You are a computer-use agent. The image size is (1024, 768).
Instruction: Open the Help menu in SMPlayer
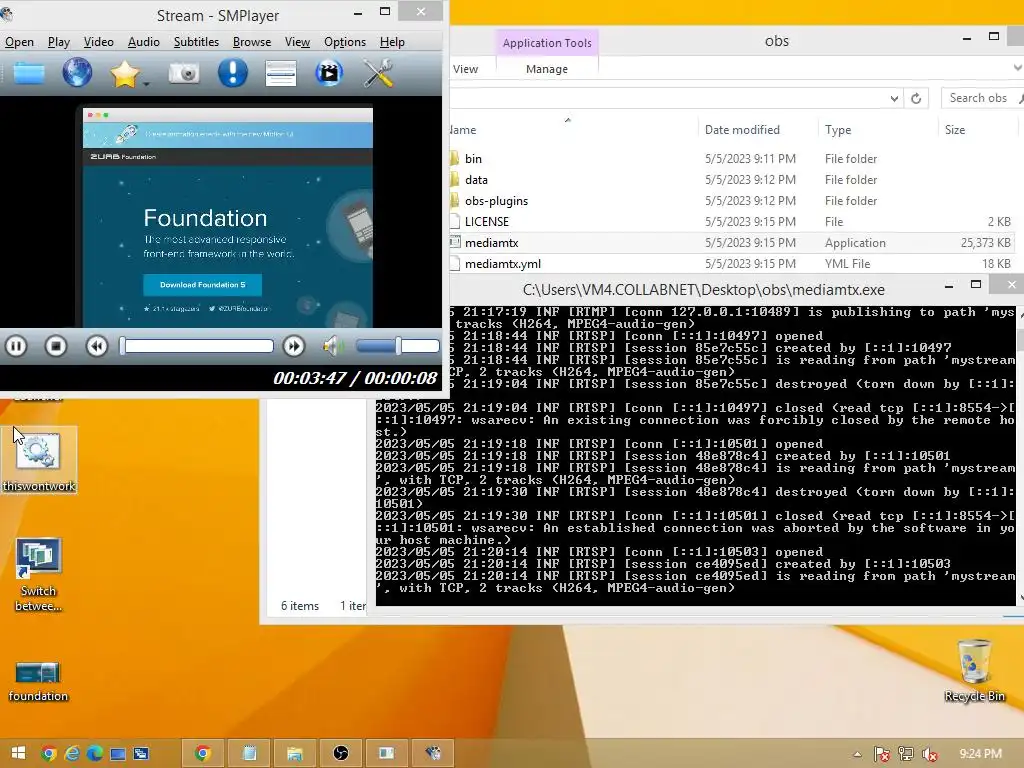pyautogui.click(x=392, y=42)
